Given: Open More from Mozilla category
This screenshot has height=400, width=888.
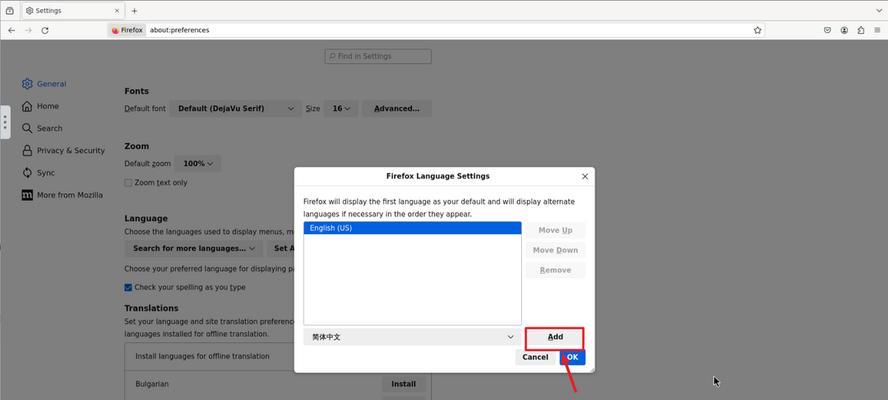Looking at the screenshot, I should pyautogui.click(x=62, y=195).
